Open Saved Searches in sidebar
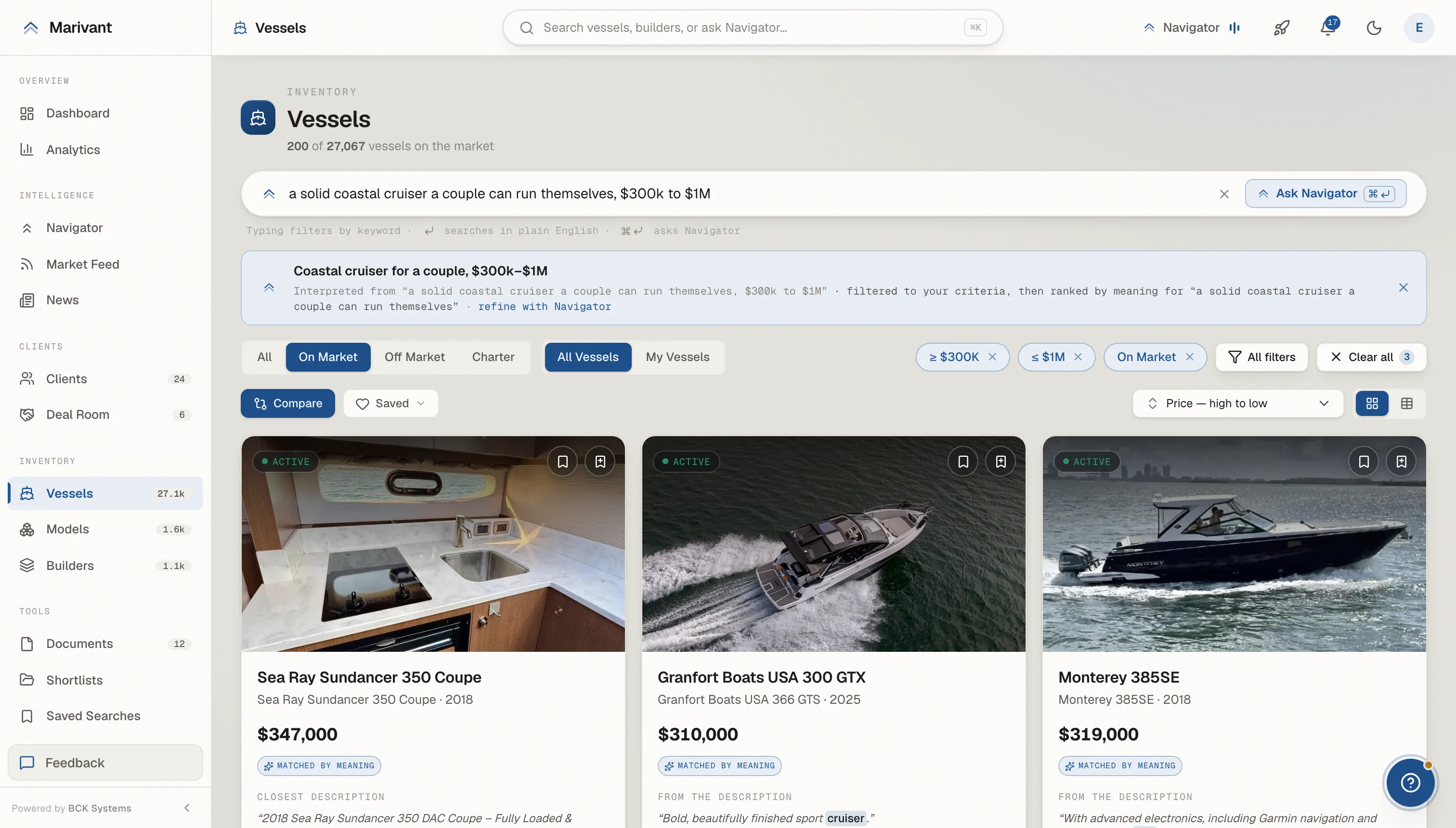This screenshot has height=828, width=1456. coord(105,715)
